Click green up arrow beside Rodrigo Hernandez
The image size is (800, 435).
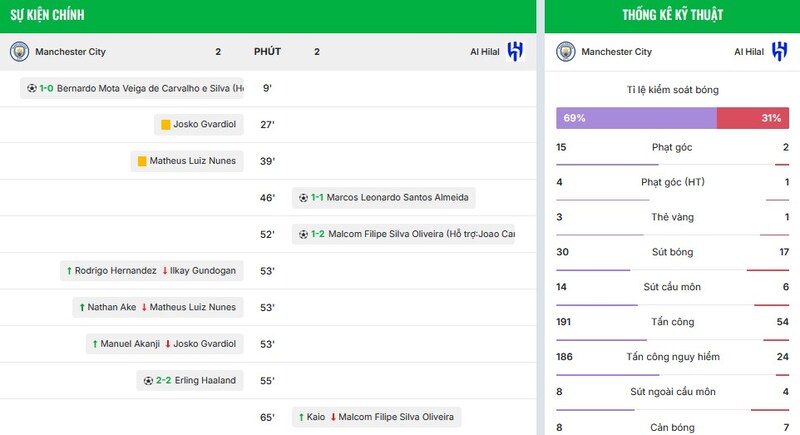69,271
